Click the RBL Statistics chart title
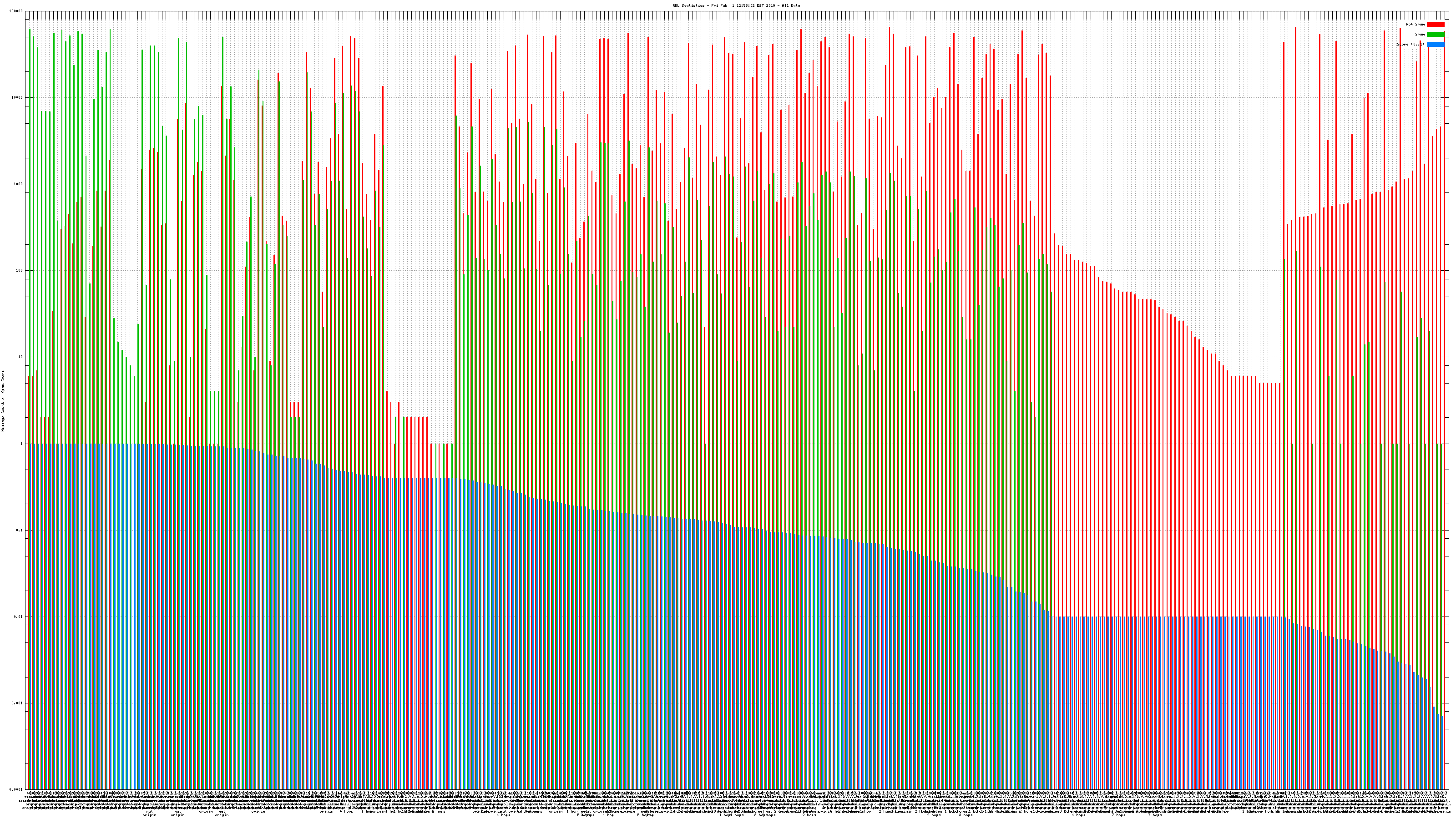This screenshot has height=819, width=1456. 736,5
